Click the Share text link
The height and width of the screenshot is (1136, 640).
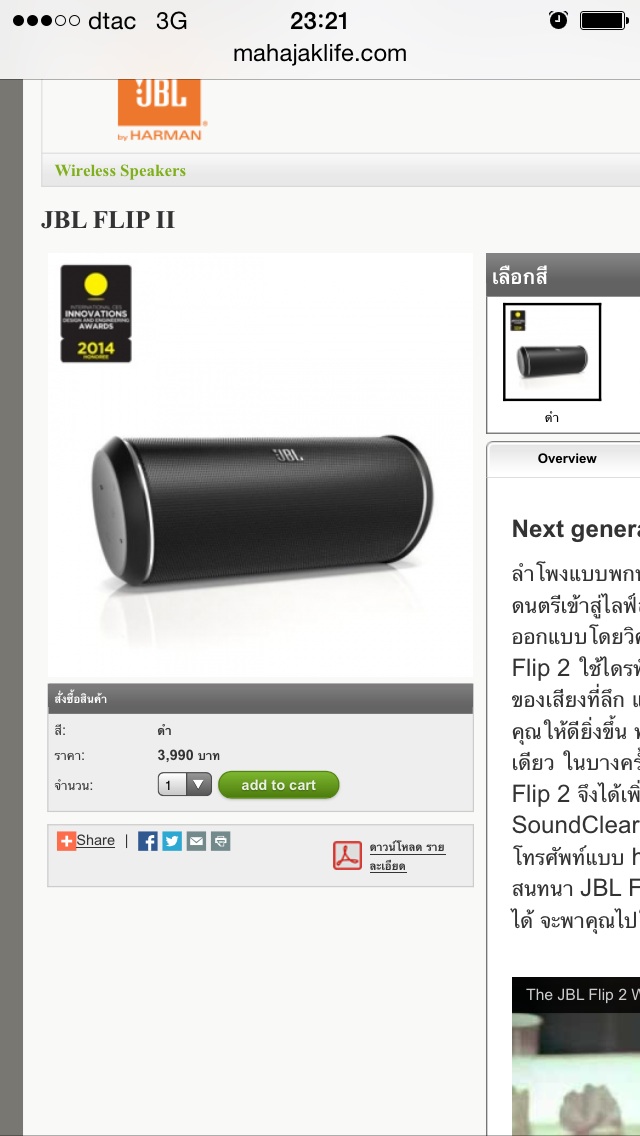click(96, 840)
